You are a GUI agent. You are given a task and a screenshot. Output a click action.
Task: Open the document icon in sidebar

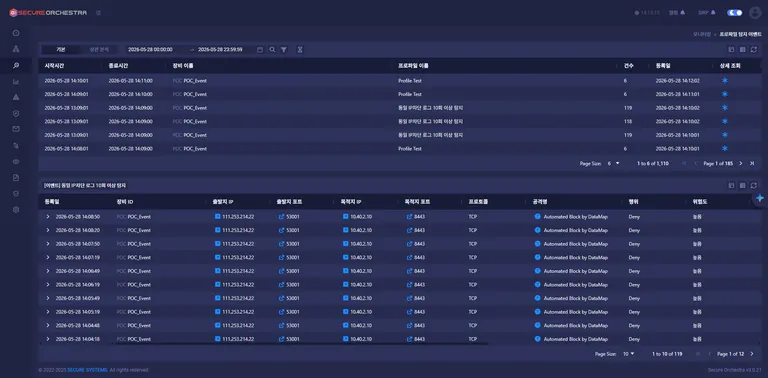coord(16,177)
